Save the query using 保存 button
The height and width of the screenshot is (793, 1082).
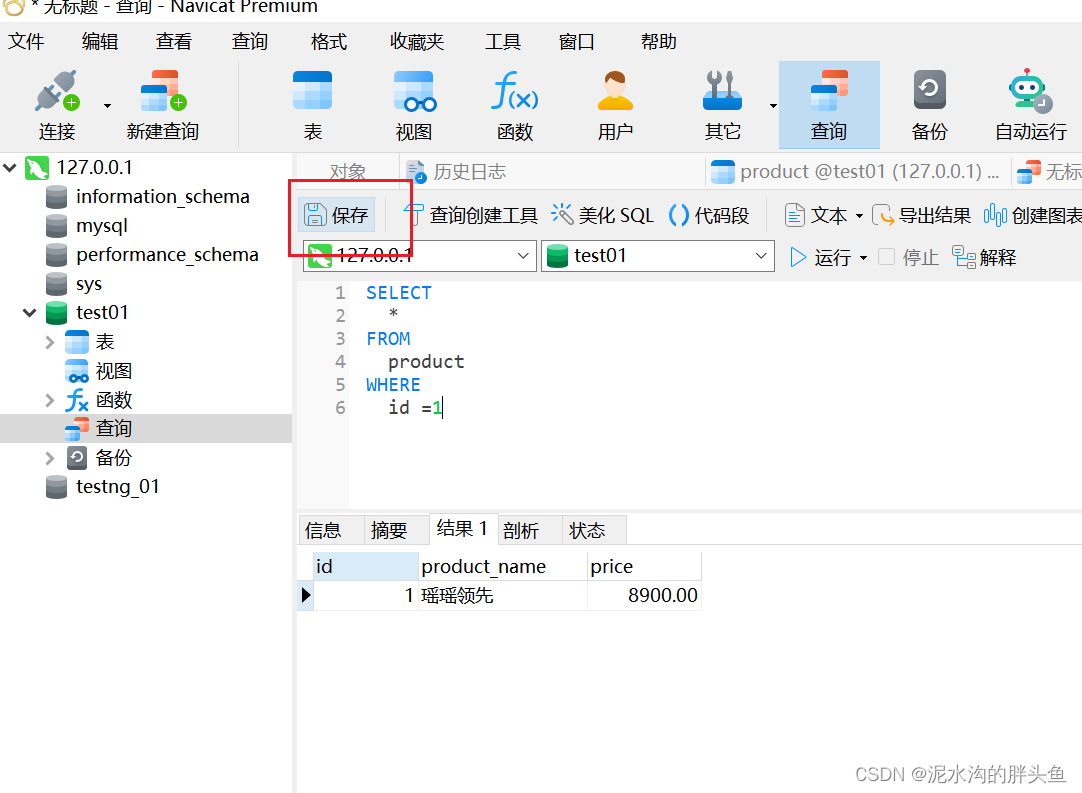tap(335, 214)
